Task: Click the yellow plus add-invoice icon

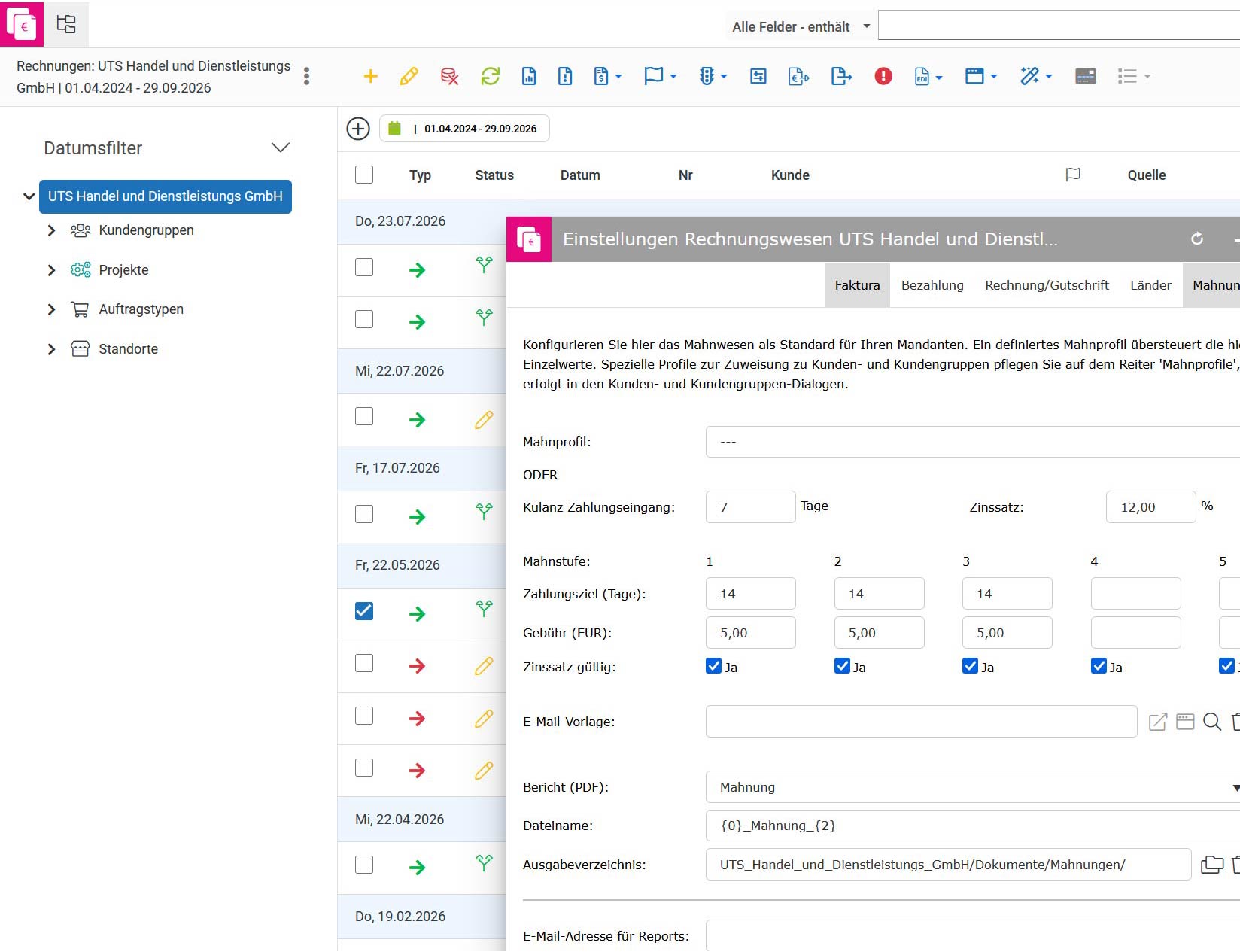Action: point(370,76)
